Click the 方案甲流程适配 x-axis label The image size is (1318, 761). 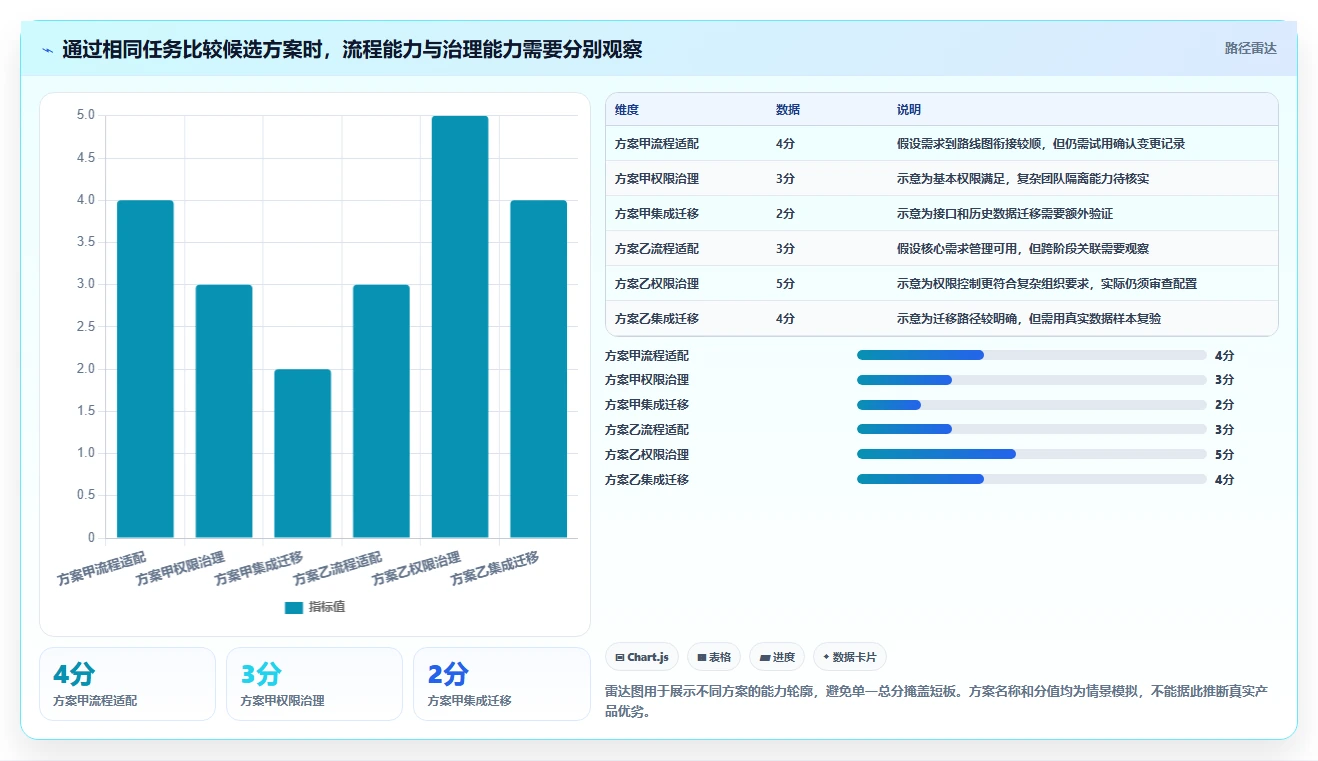pos(102,568)
